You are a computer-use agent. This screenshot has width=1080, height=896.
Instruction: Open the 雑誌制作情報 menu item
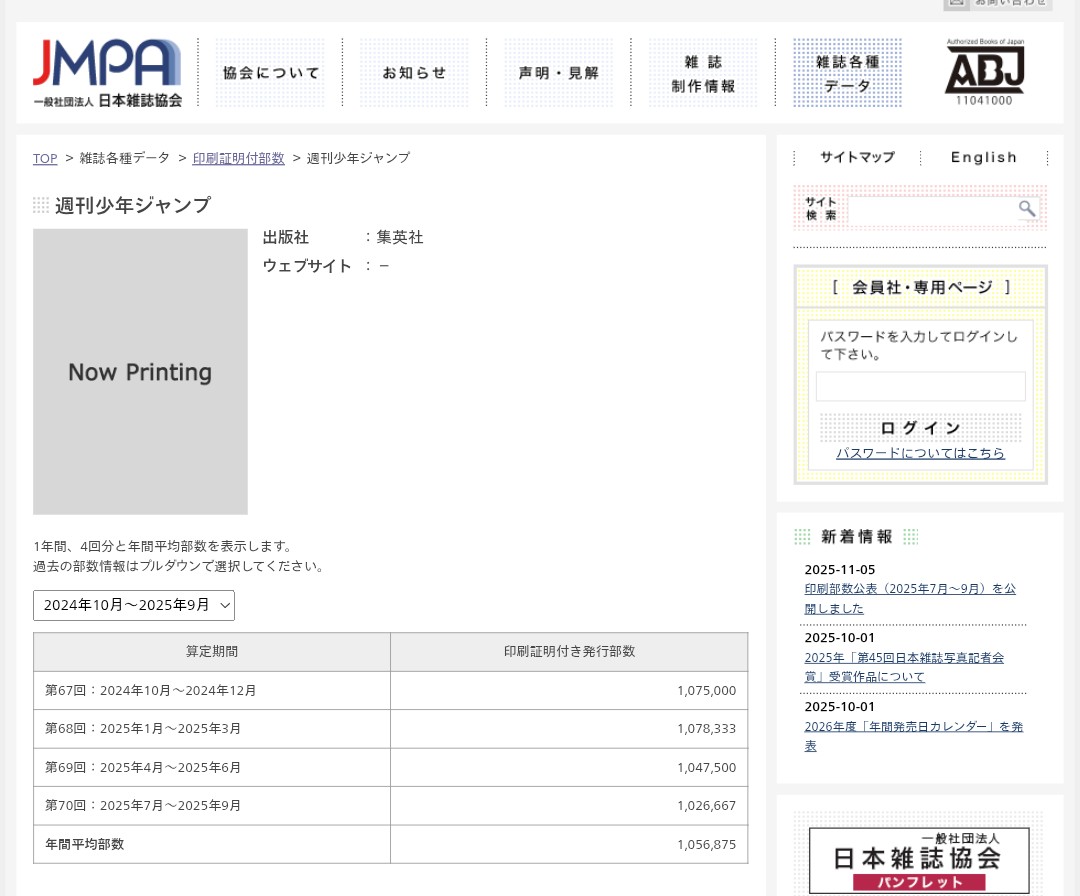(x=703, y=73)
